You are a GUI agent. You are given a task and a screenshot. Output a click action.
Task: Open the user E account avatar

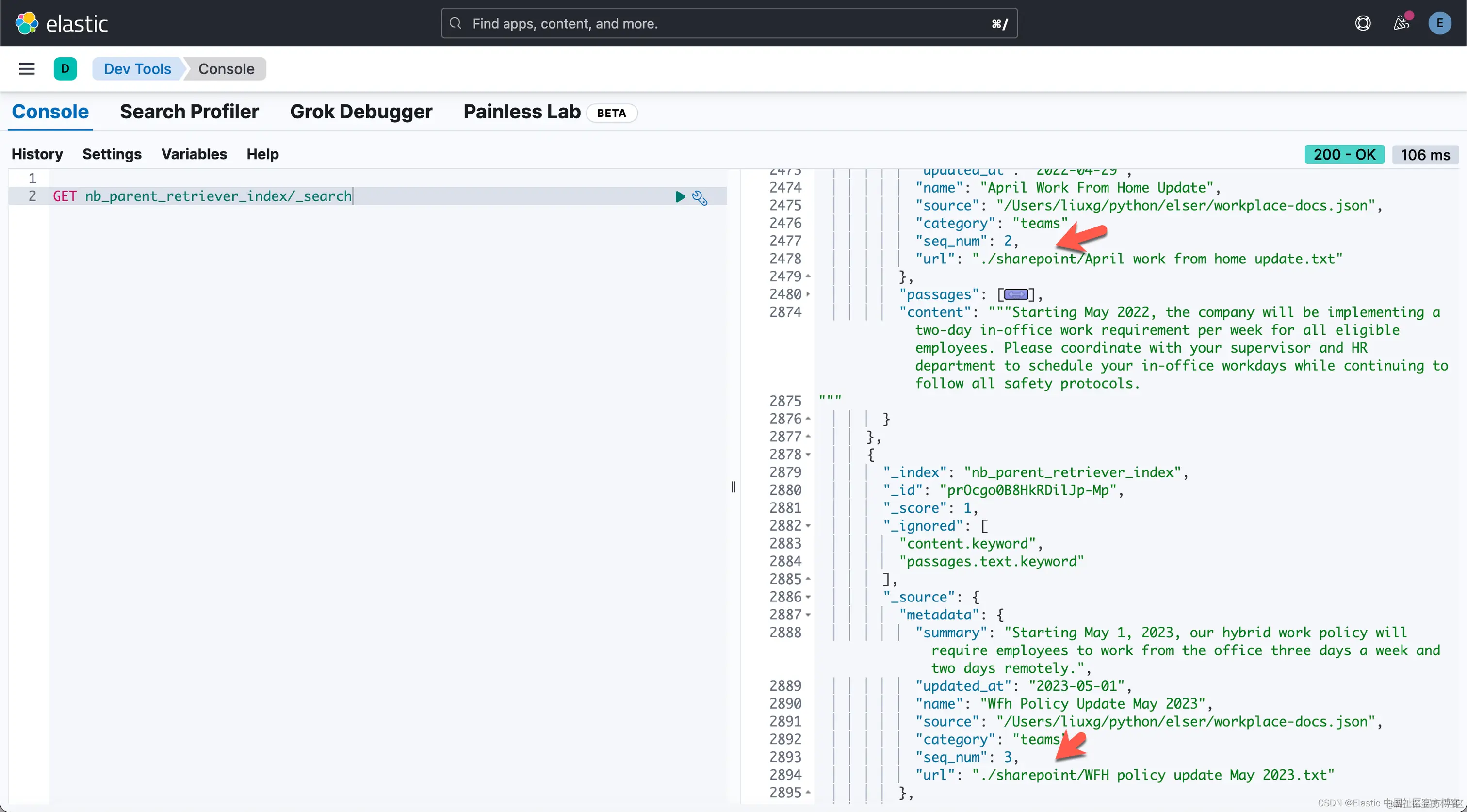coord(1440,23)
